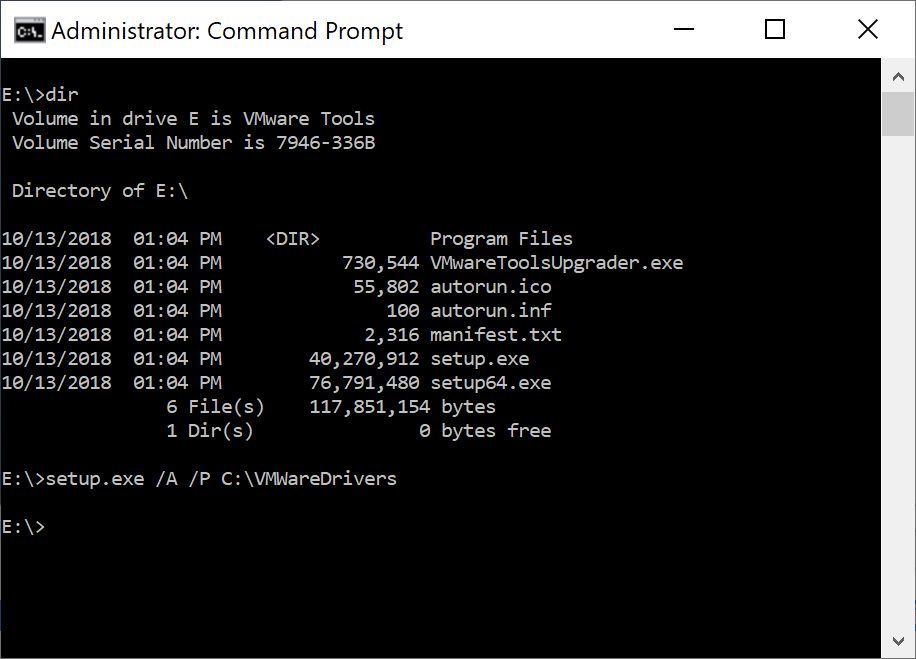Click the autorun.inf file entry
This screenshot has width=916, height=659.
pos(491,311)
